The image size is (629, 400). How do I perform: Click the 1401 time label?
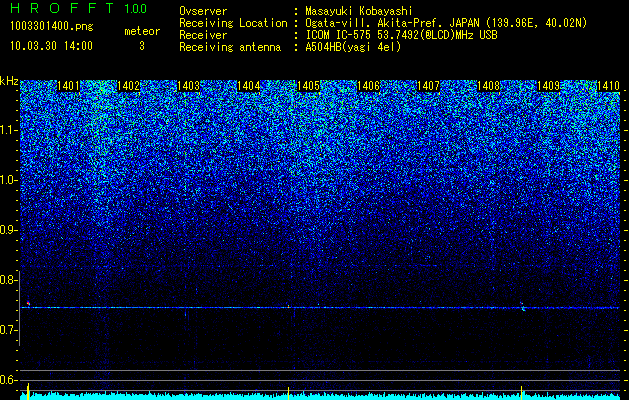(68, 86)
